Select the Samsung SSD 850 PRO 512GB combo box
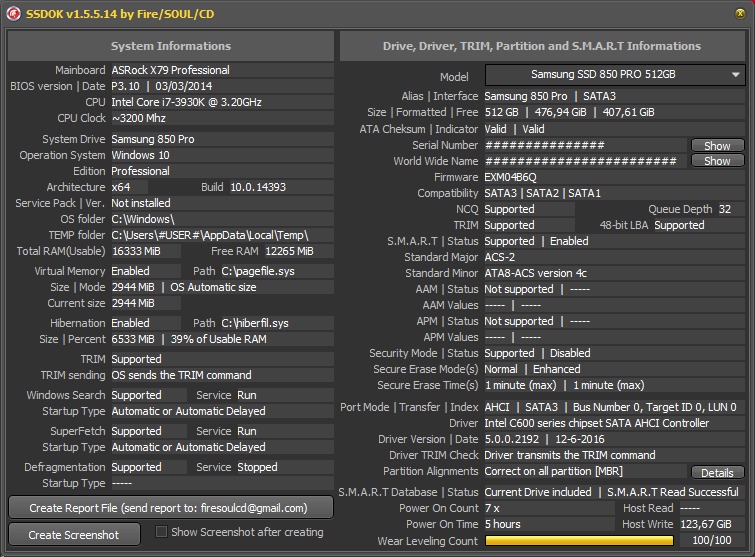The height and width of the screenshot is (557, 755). [x=615, y=75]
